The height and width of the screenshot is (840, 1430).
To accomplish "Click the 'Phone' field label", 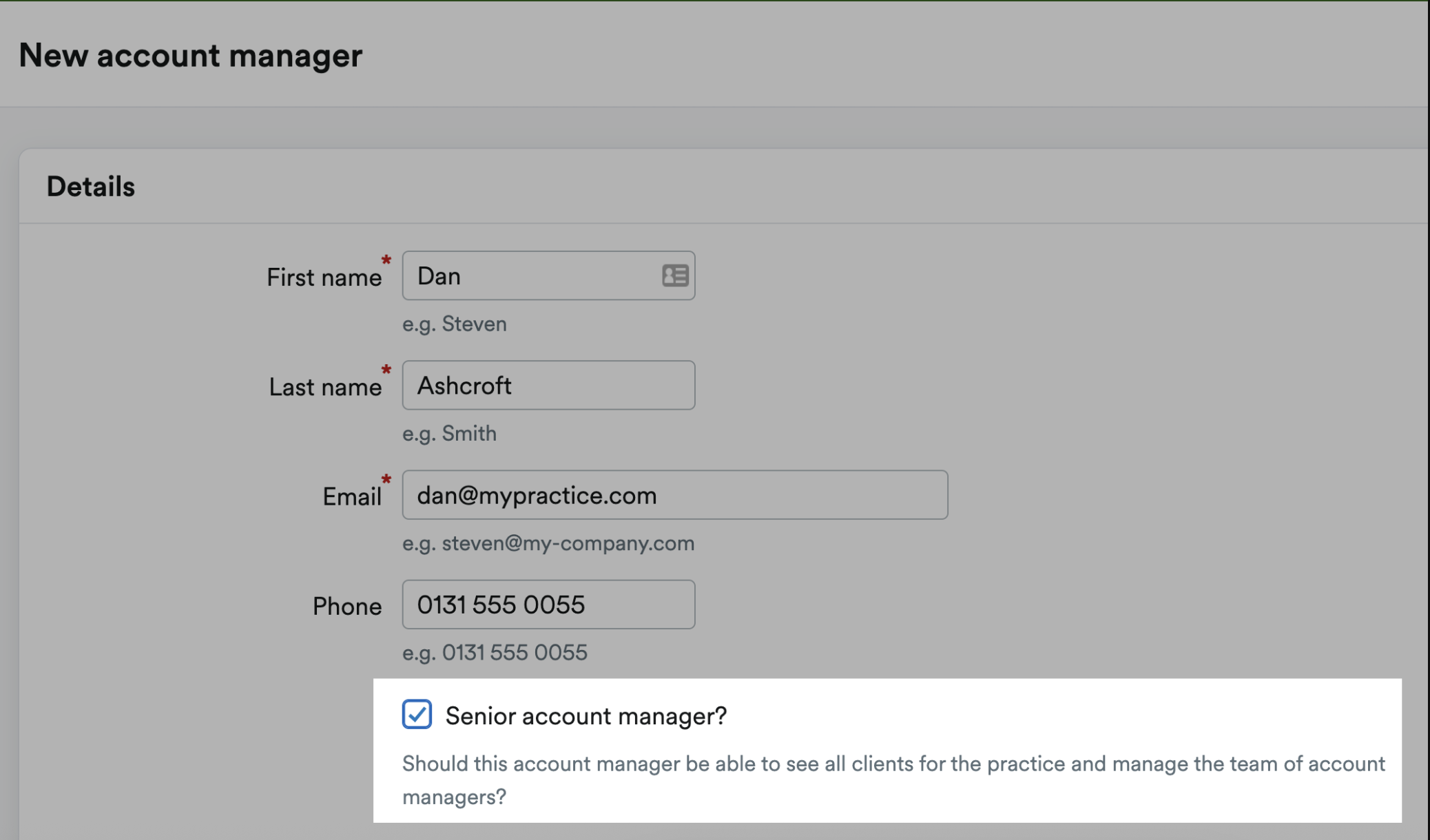I will [347, 606].
